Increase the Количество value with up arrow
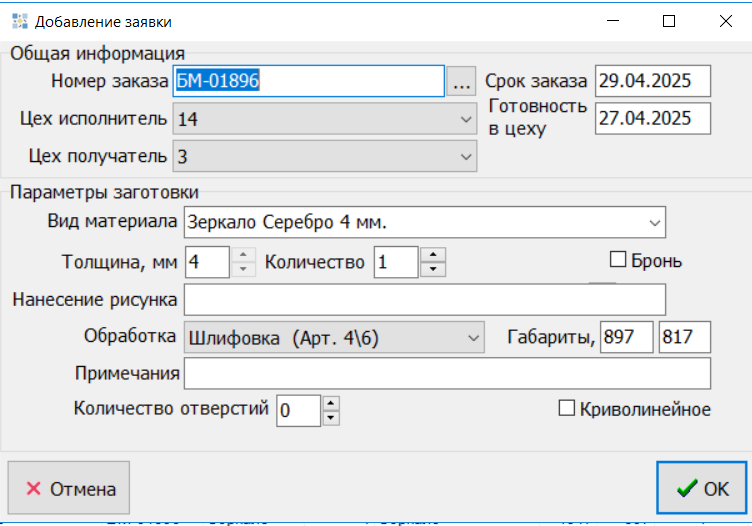 432,255
